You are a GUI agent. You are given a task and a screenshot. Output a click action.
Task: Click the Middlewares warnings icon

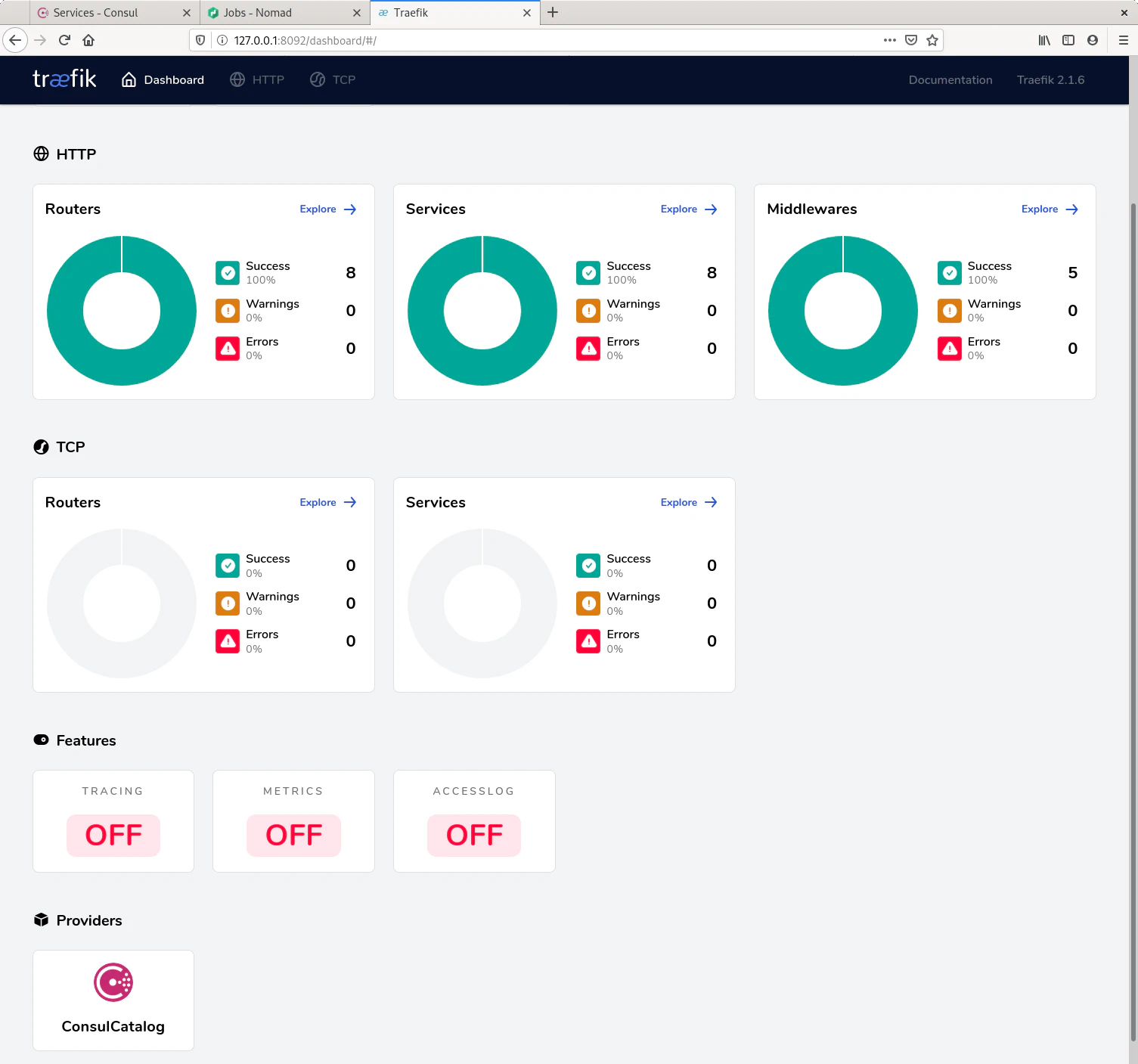pyautogui.click(x=950, y=311)
